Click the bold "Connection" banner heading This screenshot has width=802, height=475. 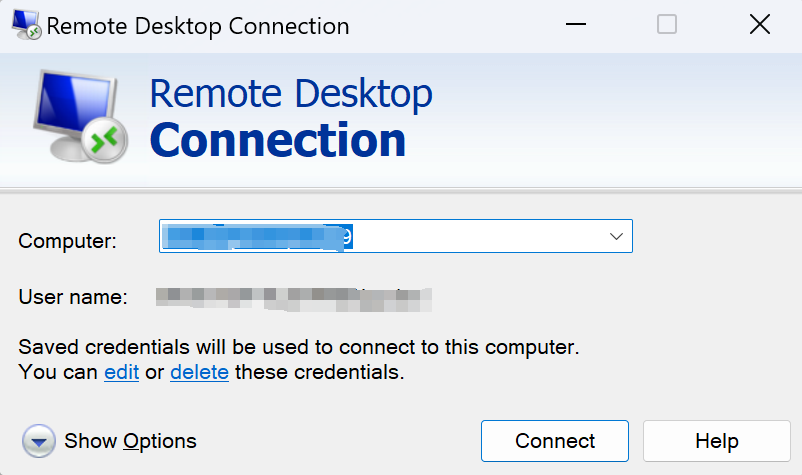pos(278,140)
